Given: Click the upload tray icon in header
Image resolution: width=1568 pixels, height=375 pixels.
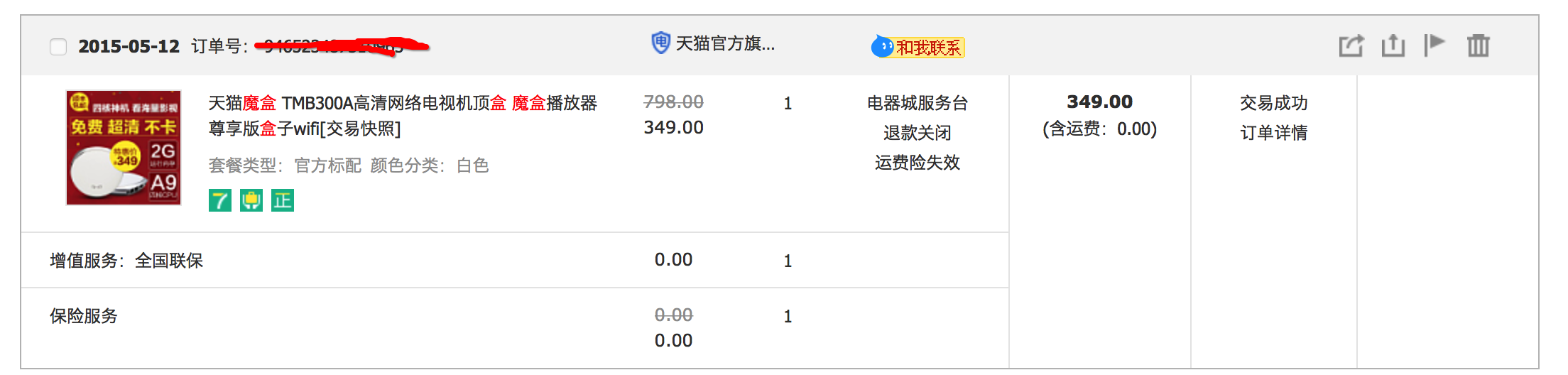Looking at the screenshot, I should tap(1393, 45).
